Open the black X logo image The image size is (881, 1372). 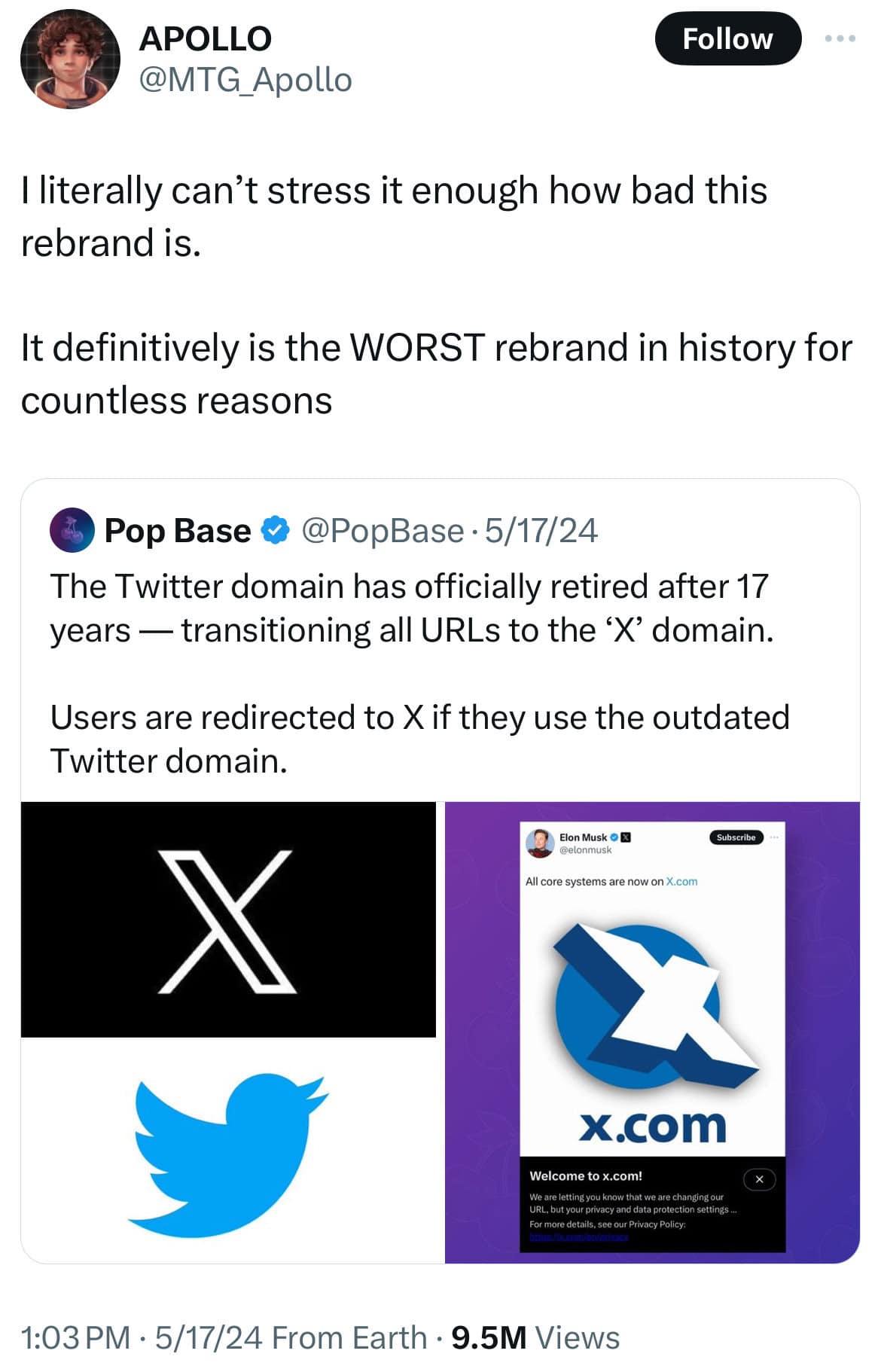[x=228, y=919]
